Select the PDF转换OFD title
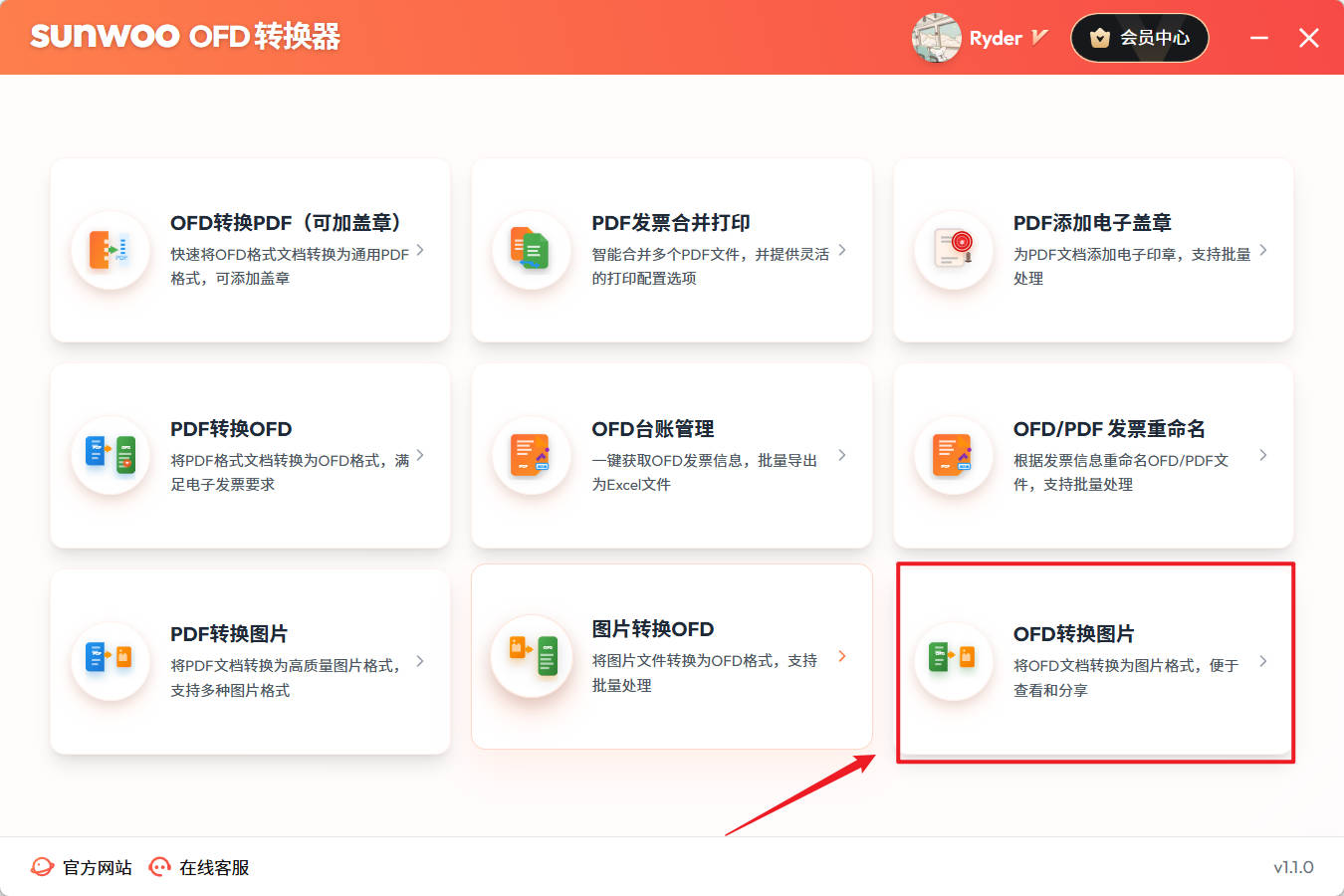The image size is (1344, 896). click(x=231, y=429)
